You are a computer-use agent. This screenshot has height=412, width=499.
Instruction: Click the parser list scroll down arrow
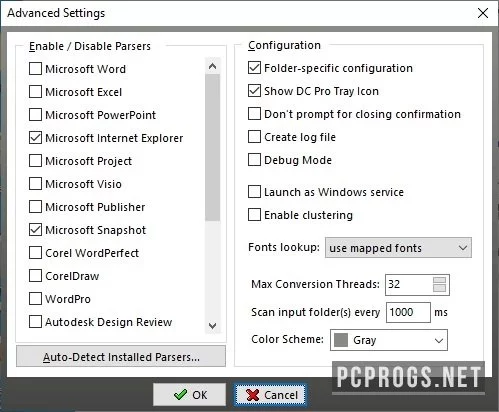coord(212,326)
